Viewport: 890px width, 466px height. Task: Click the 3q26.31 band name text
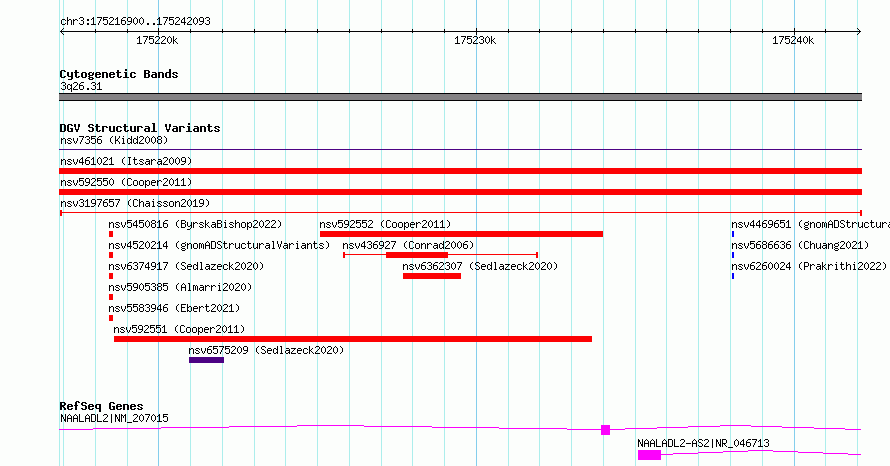(x=81, y=86)
